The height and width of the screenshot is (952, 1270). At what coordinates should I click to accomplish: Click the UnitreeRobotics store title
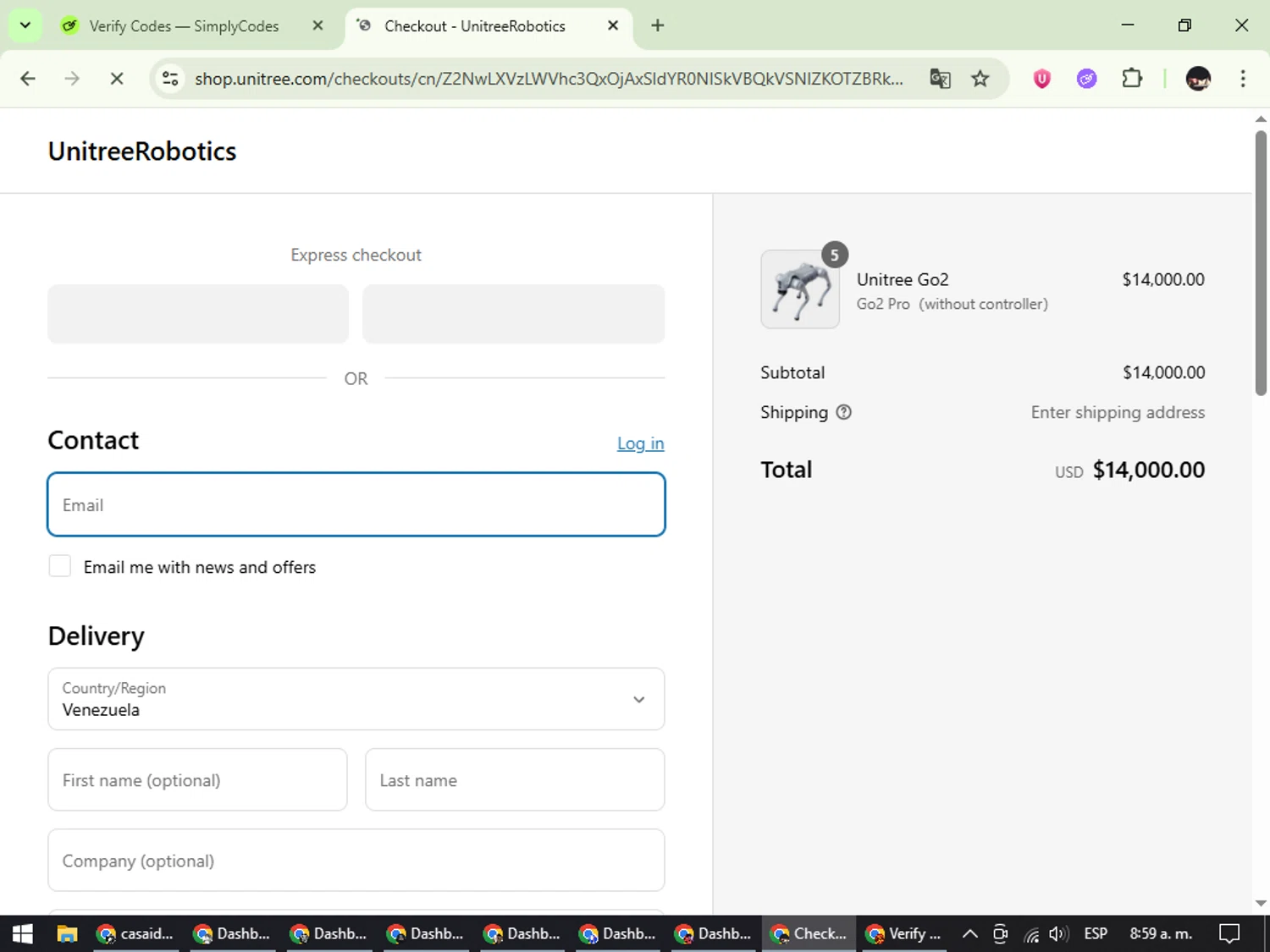click(142, 151)
